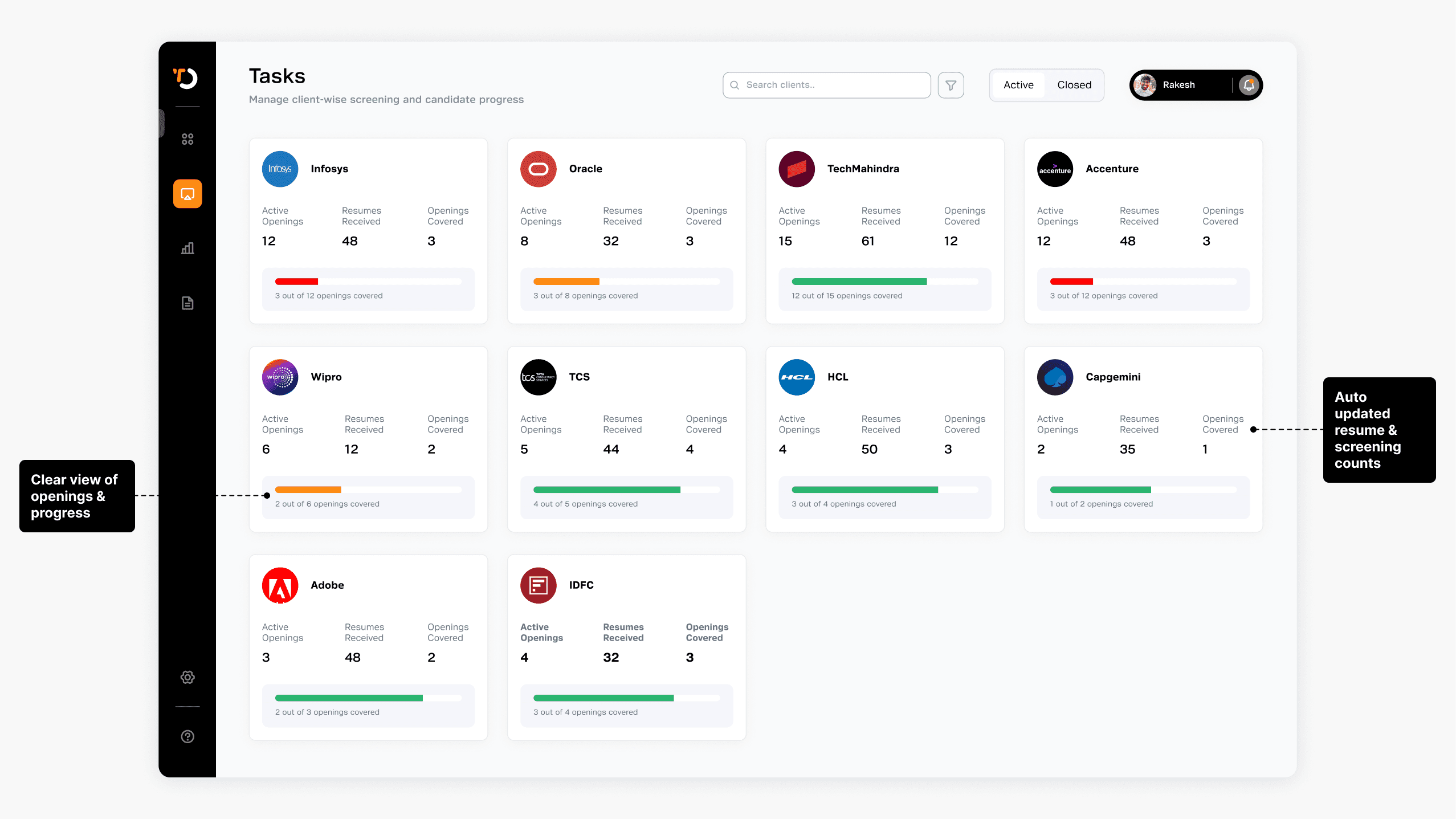Click the help question mark icon
This screenshot has height=819, width=1456.
187,736
